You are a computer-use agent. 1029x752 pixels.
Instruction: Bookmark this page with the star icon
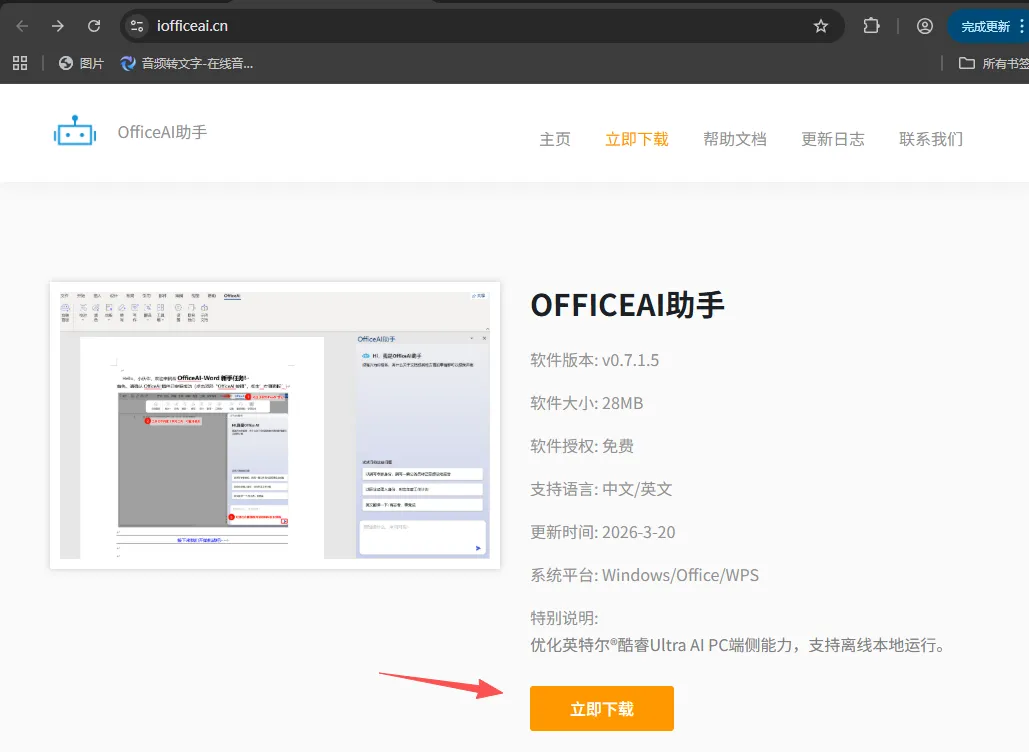[x=820, y=26]
